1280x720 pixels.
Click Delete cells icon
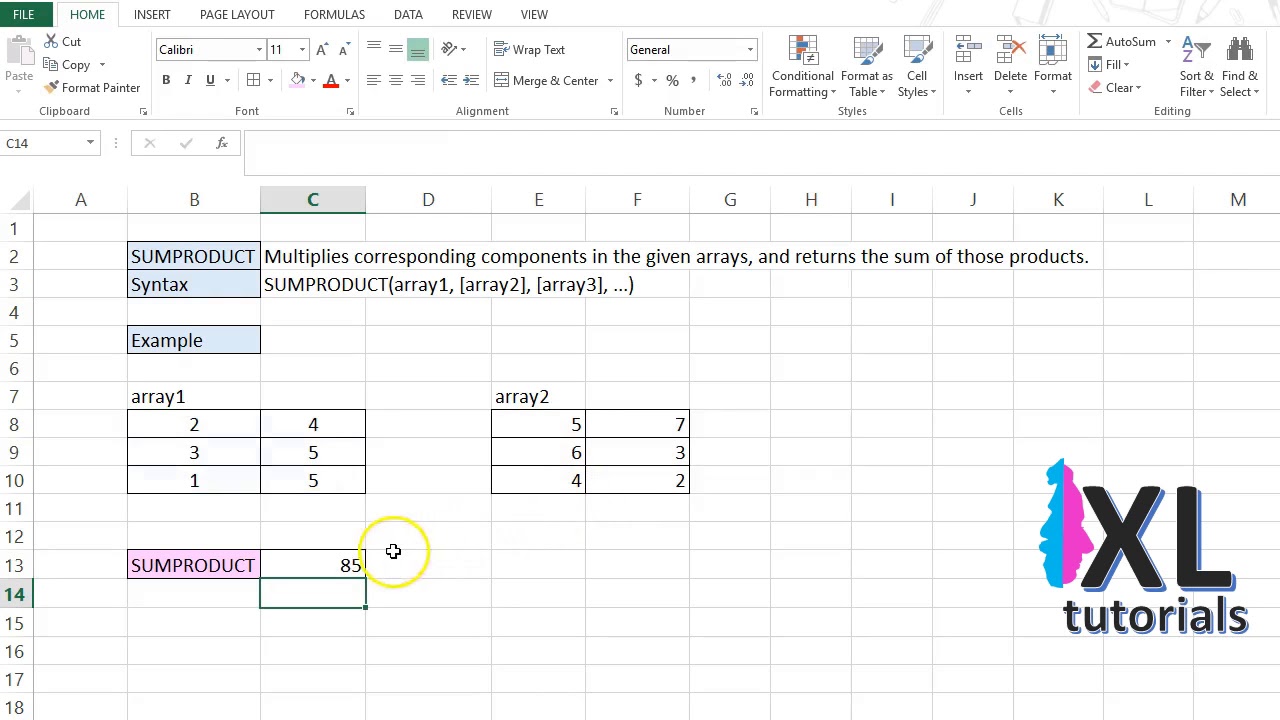point(1010,50)
